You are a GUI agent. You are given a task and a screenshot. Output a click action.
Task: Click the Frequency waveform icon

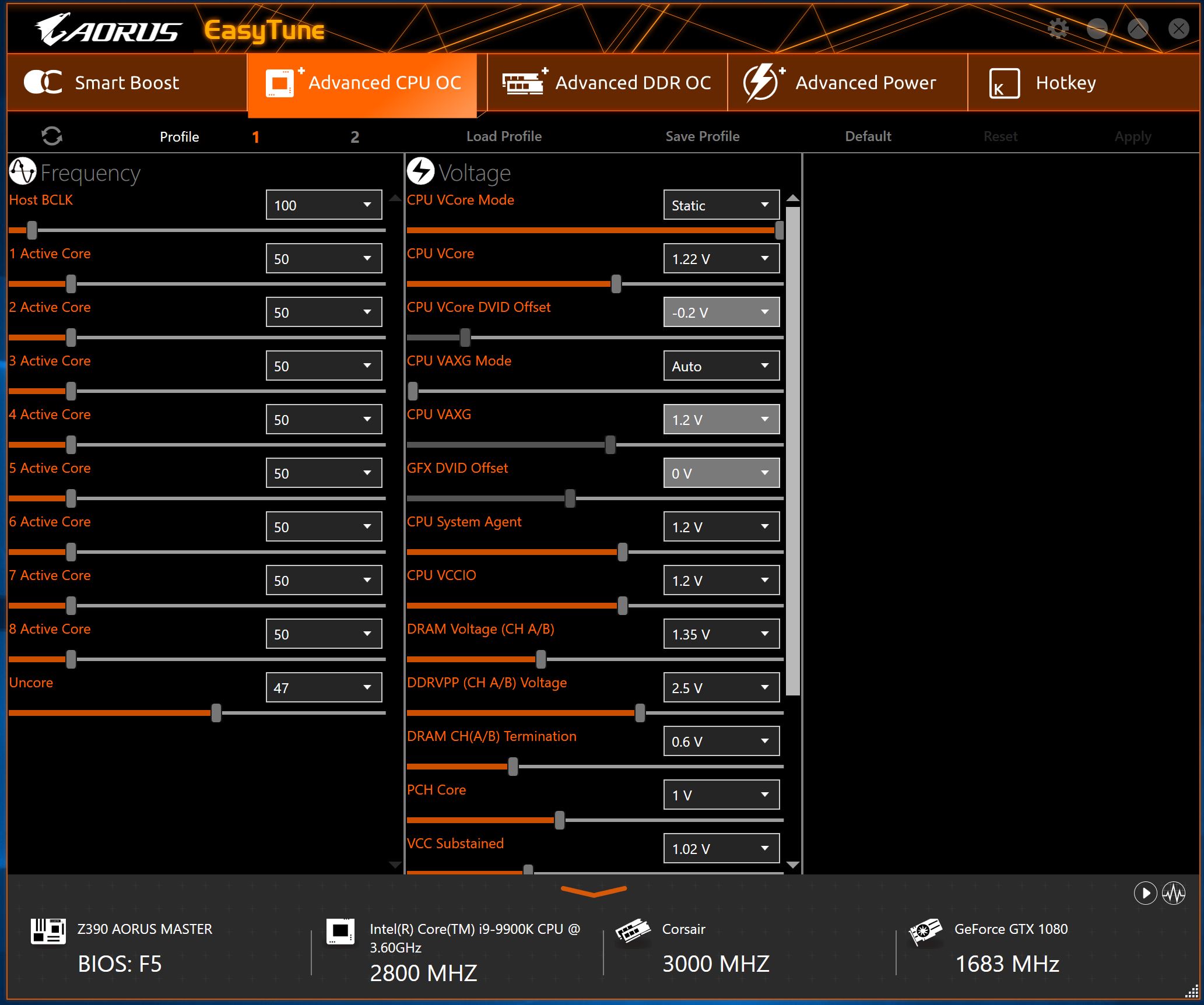coord(23,171)
